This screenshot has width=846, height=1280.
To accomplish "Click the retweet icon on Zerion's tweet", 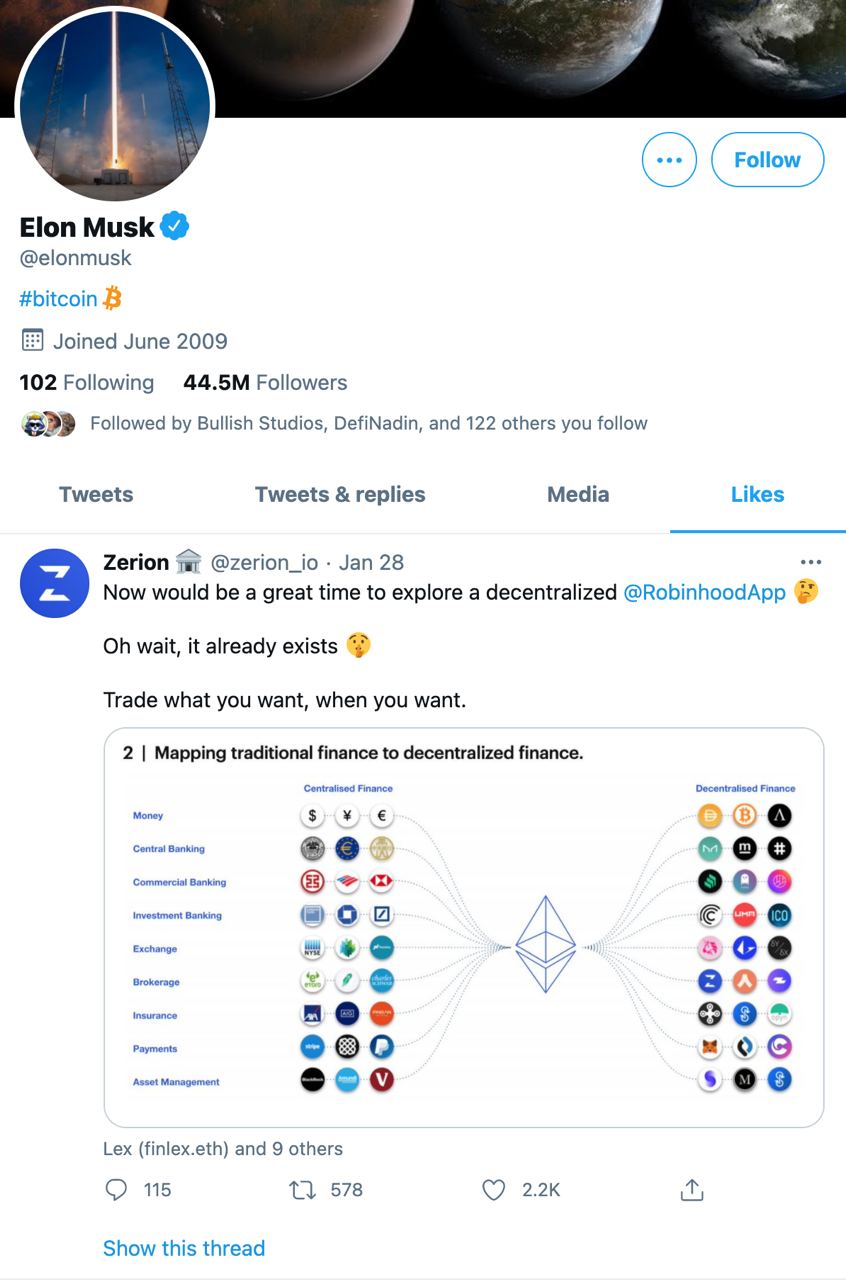I will (x=302, y=1189).
